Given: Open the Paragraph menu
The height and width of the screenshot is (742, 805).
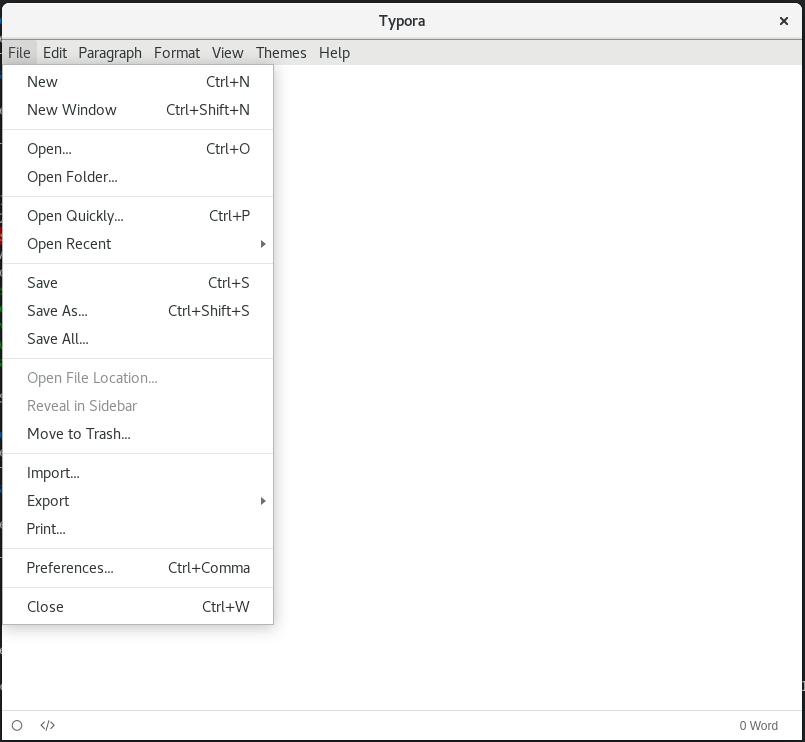Looking at the screenshot, I should tap(110, 53).
